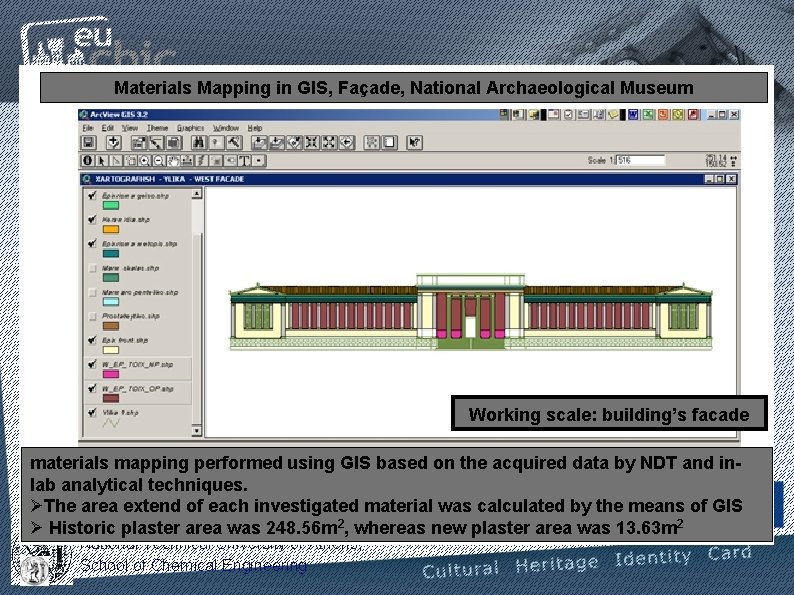Click the legend scrollbar down arrow

[197, 431]
